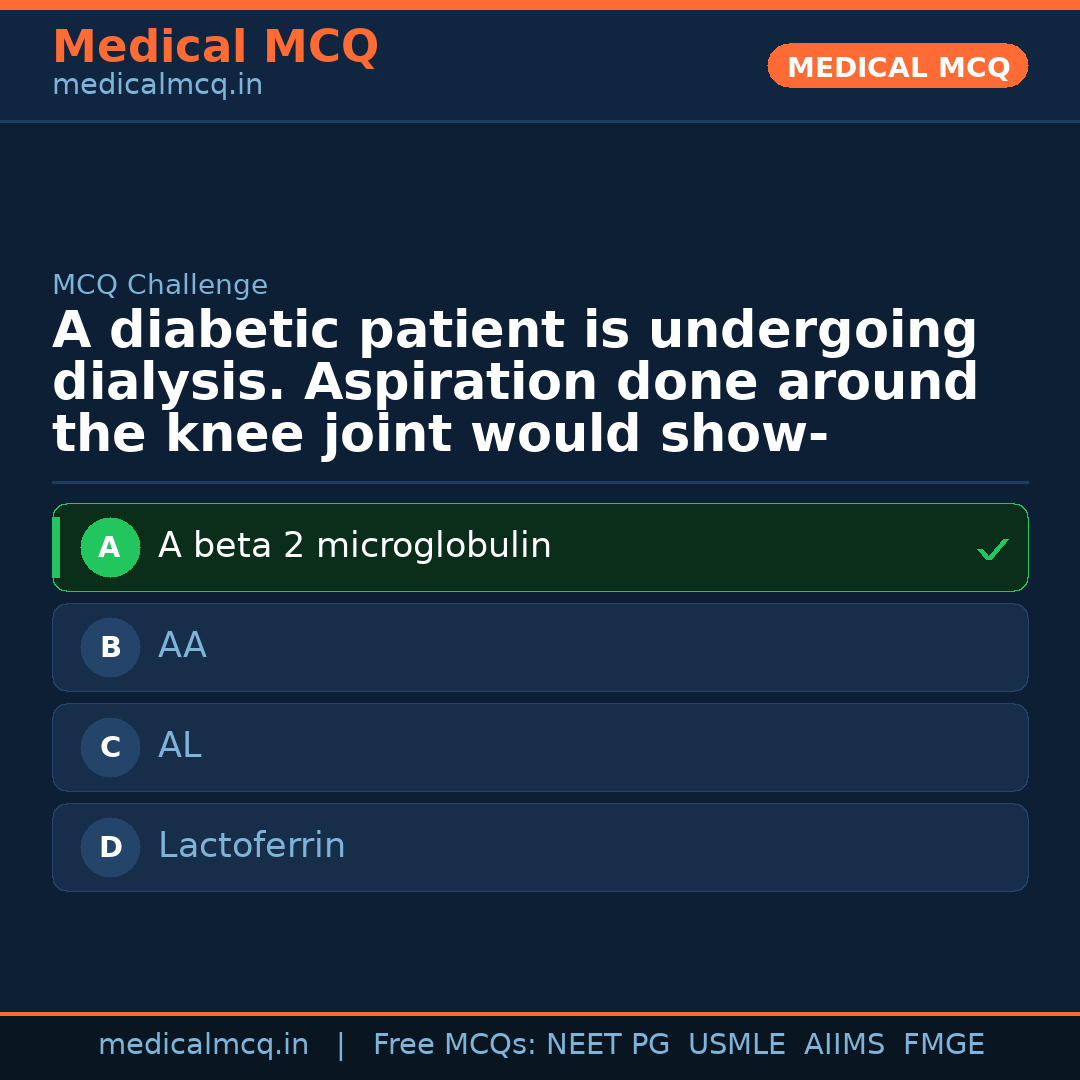Viewport: 1080px width, 1080px height.
Task: Click the orange MEDICAL MCQ badge
Action: 897,66
